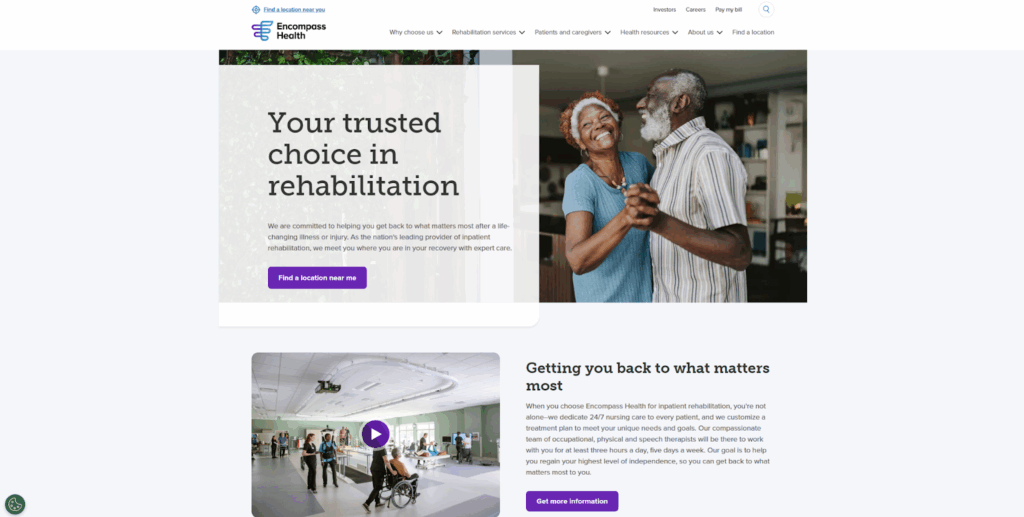This screenshot has height=517, width=1024.
Task: Expand the Patients and caregivers chevron
Action: (x=607, y=33)
